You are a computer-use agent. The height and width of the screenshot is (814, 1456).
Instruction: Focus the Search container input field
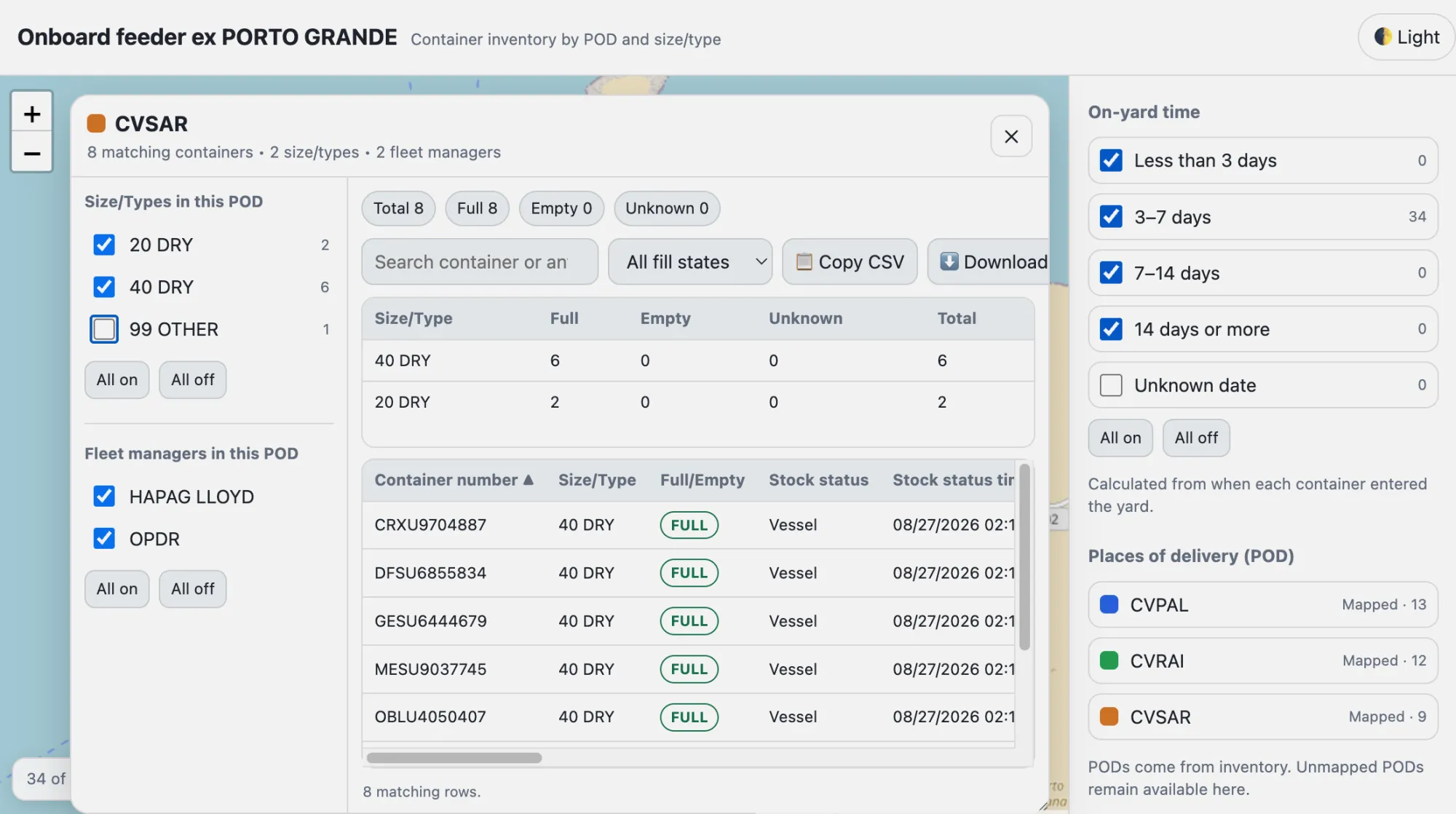click(x=480, y=261)
